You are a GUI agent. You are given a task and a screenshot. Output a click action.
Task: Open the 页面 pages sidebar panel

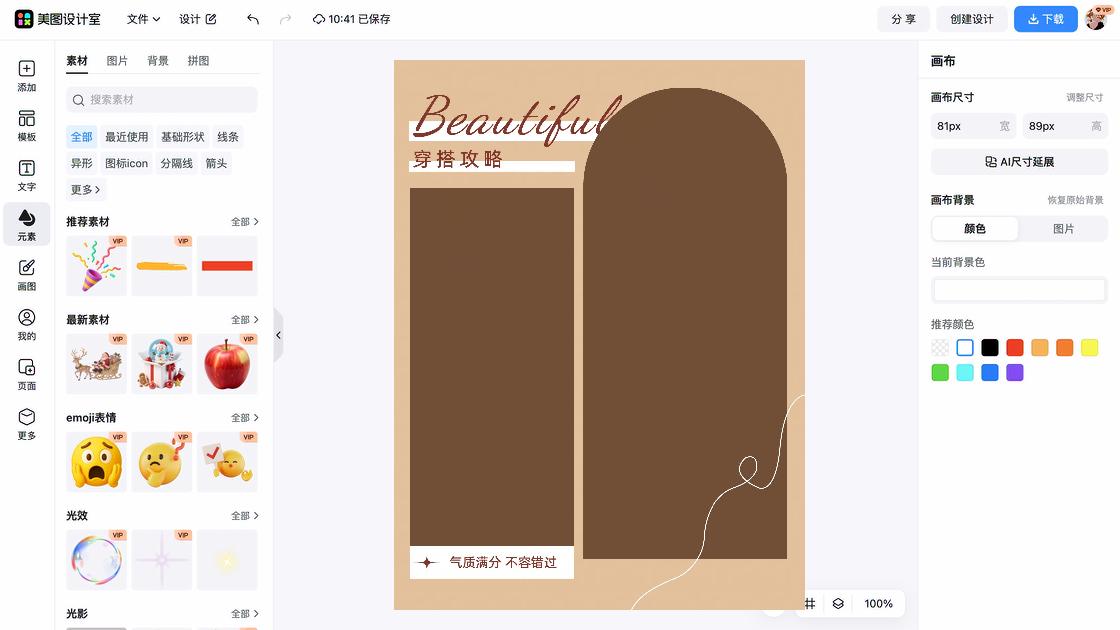(x=26, y=374)
